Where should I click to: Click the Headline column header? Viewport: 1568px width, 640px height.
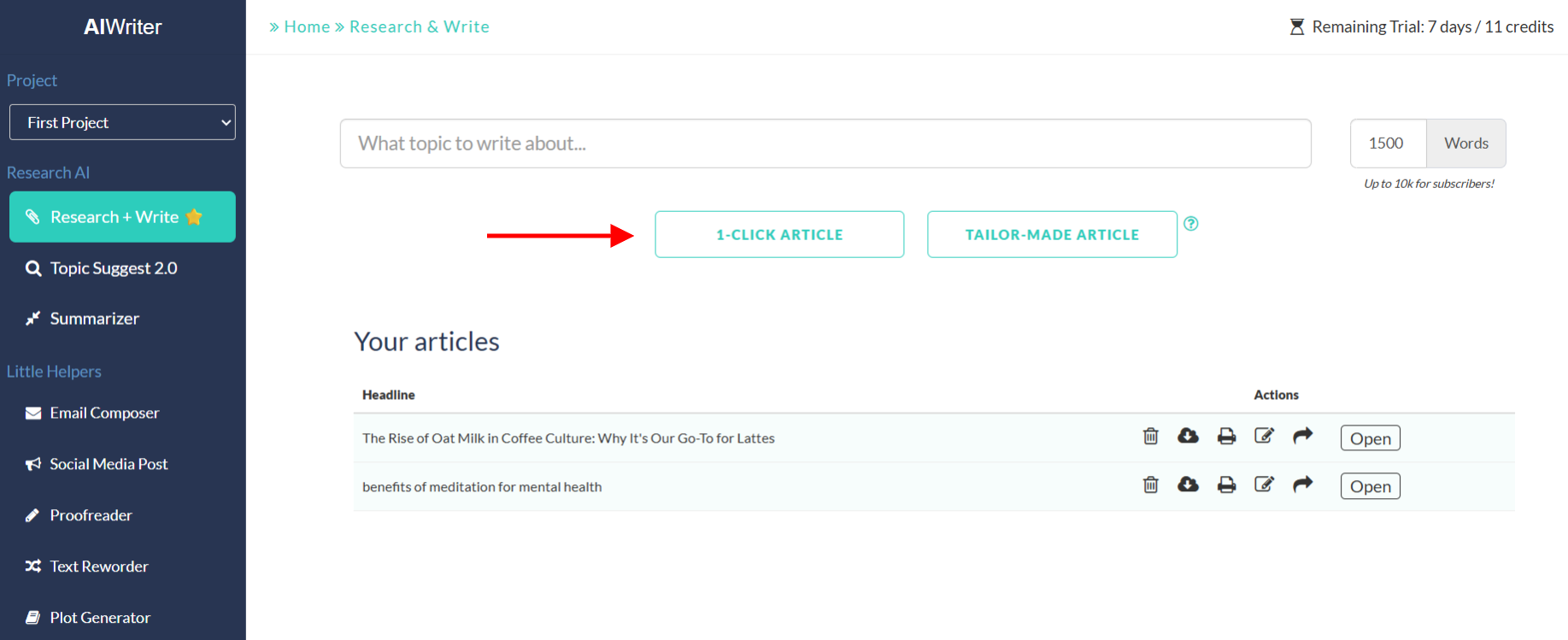click(x=389, y=395)
